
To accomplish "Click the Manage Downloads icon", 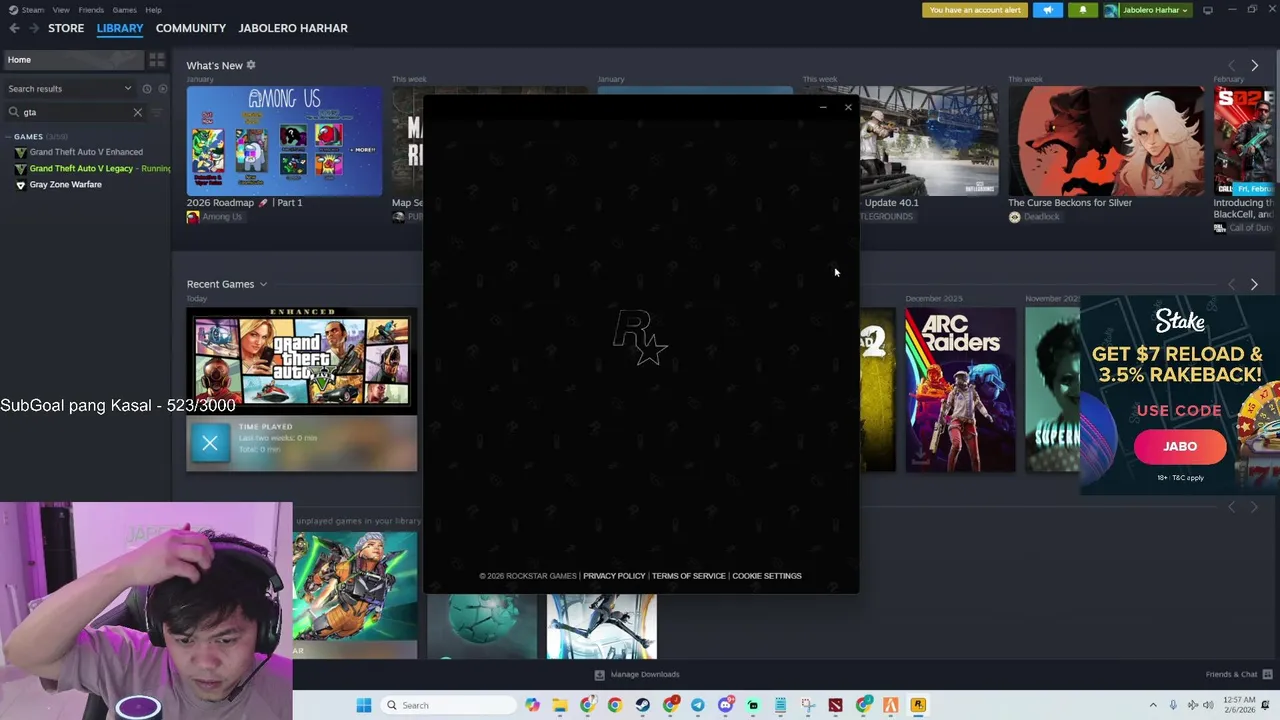I will point(600,674).
